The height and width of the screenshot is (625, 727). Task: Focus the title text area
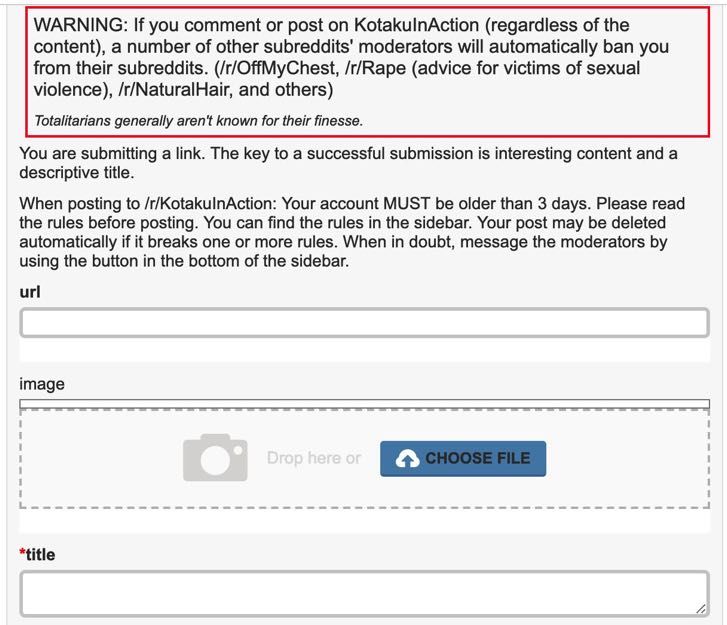pyautogui.click(x=364, y=594)
